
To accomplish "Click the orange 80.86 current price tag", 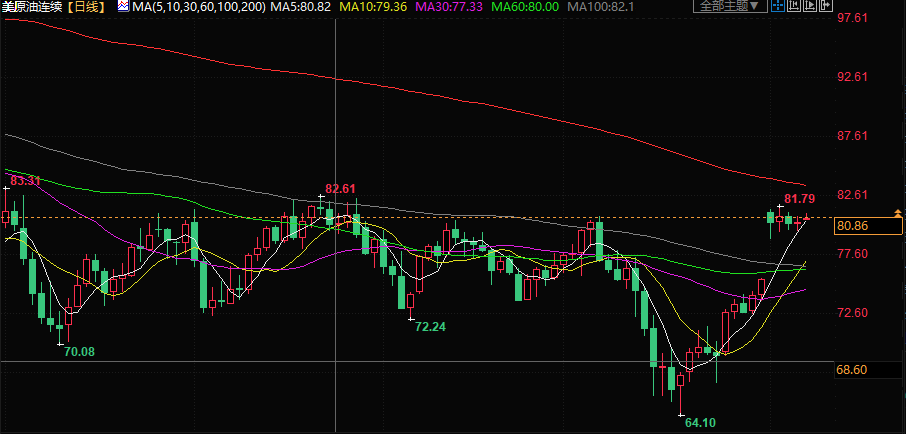I will (x=868, y=226).
